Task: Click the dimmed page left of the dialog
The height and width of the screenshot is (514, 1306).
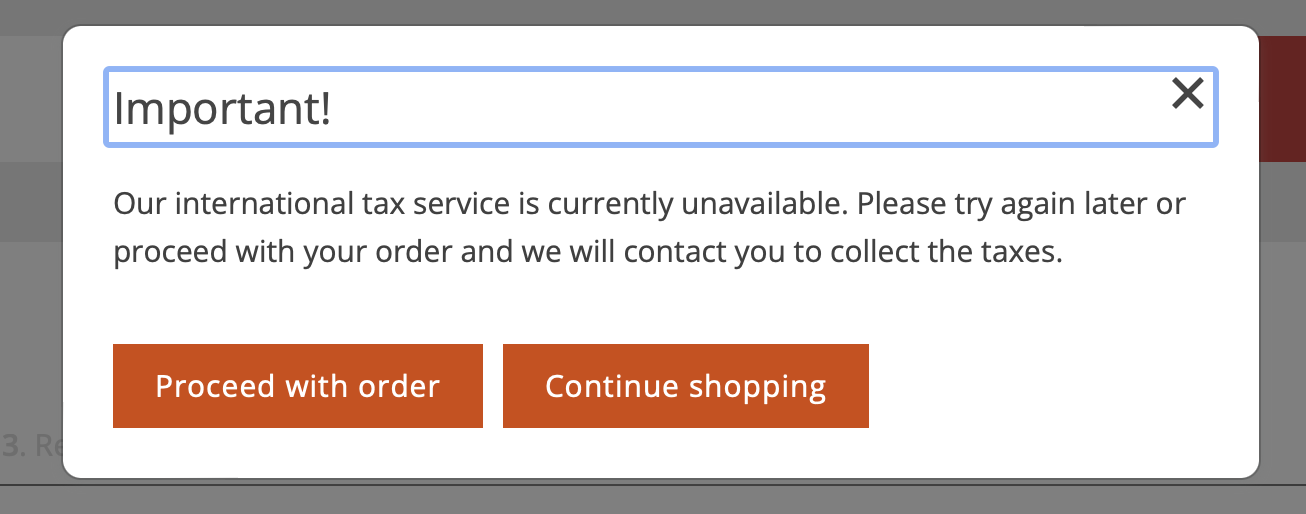Action: click(30, 300)
